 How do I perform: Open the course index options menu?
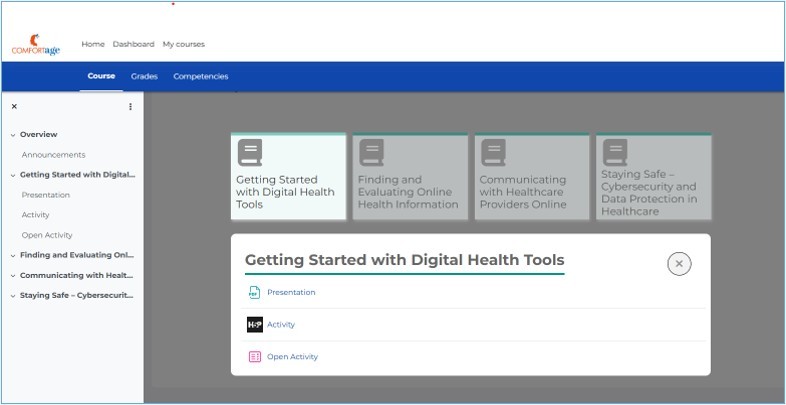130,106
